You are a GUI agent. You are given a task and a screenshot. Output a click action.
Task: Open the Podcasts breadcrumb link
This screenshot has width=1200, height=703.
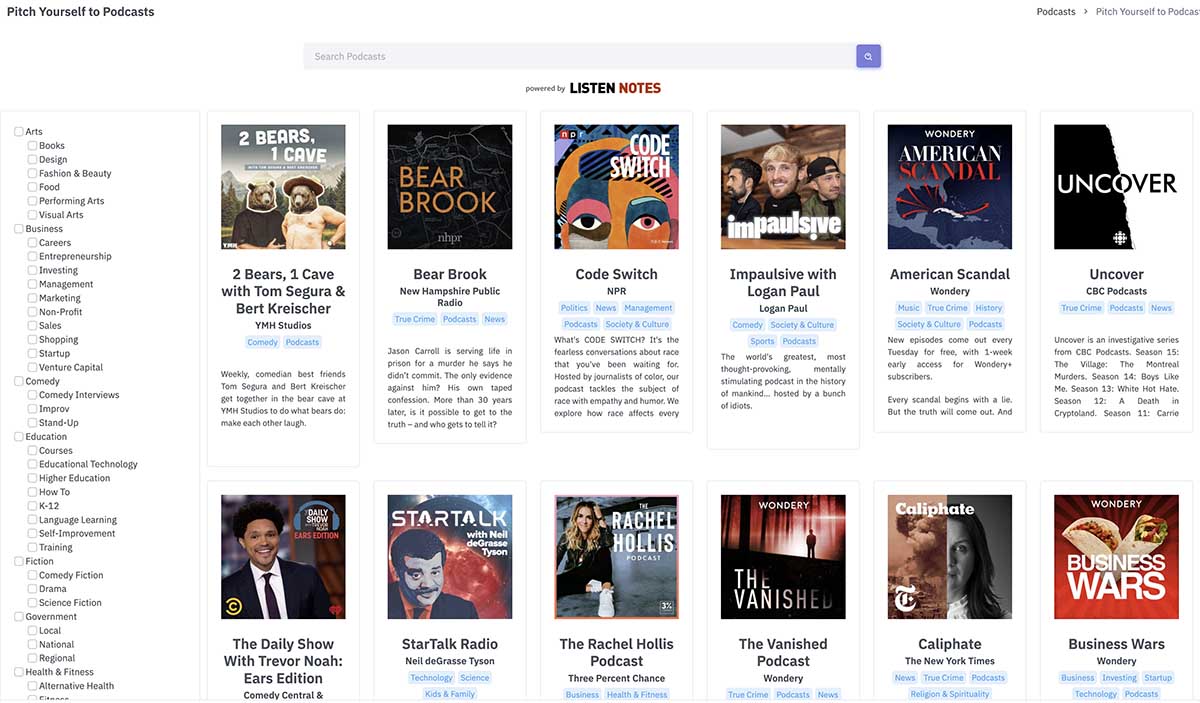(1056, 12)
